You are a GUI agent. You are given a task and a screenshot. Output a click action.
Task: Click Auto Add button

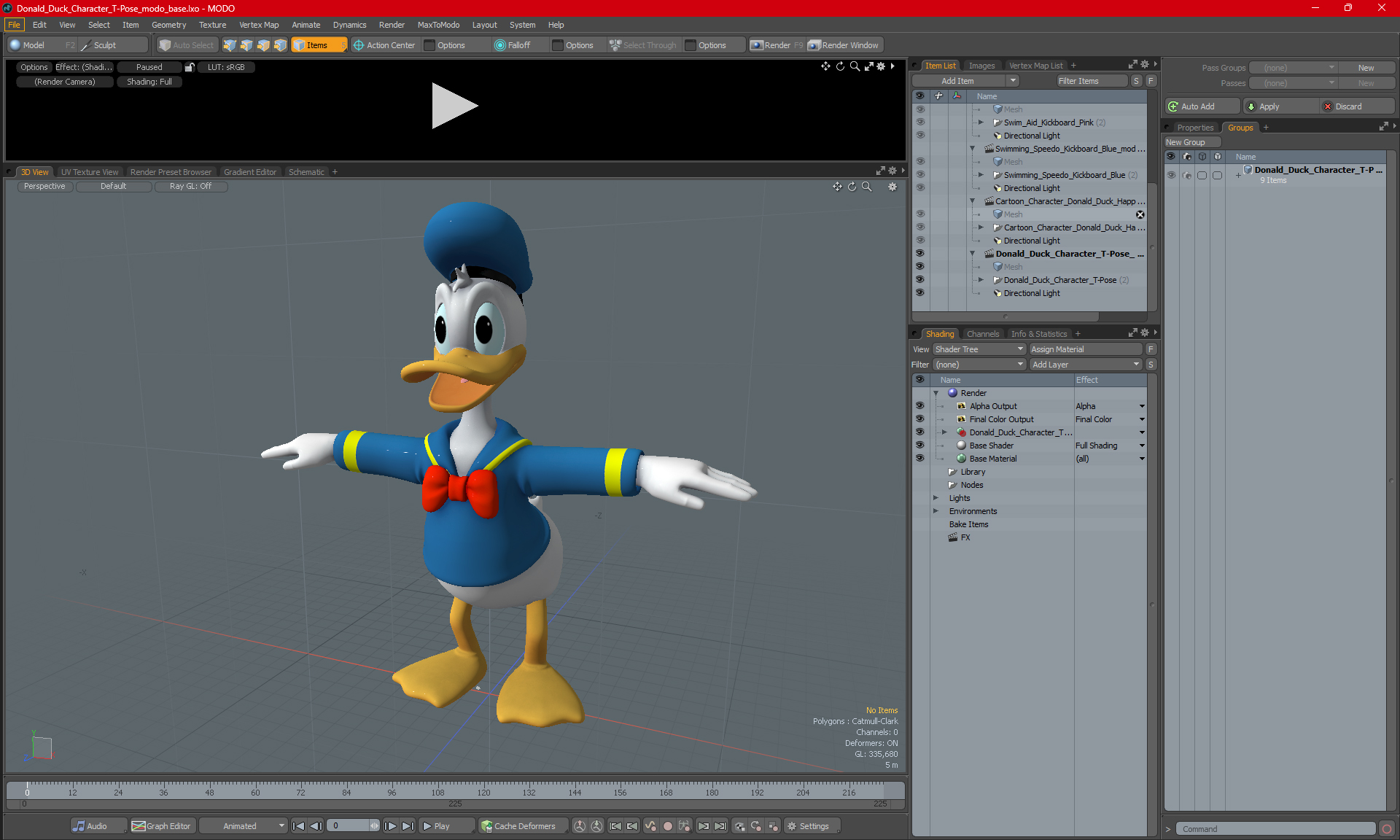[x=1201, y=106]
